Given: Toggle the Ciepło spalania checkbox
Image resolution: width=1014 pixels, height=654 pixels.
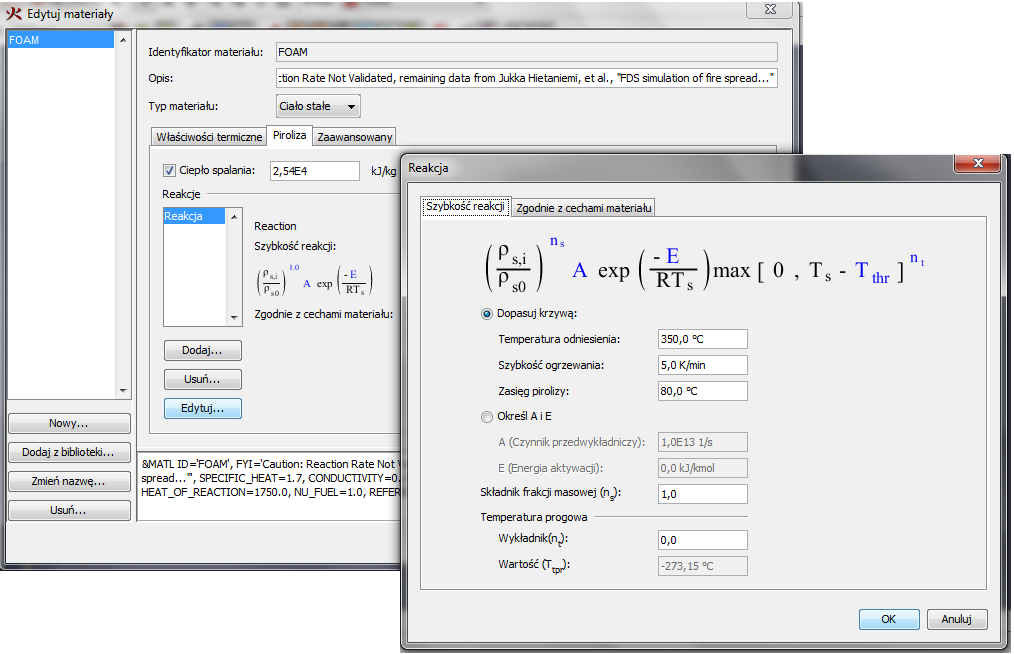Looking at the screenshot, I should click(x=169, y=171).
